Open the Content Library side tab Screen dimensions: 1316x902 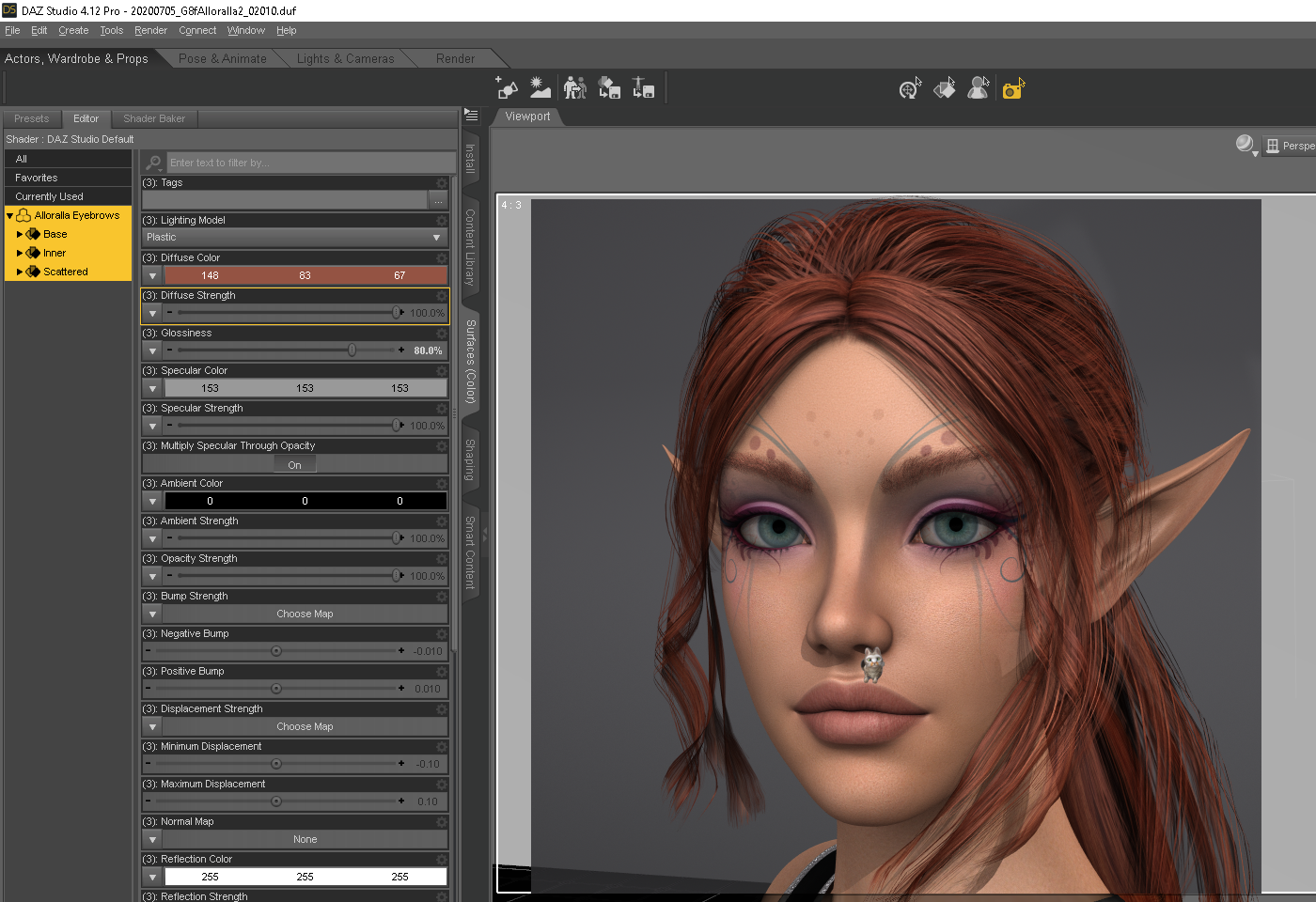[471, 247]
